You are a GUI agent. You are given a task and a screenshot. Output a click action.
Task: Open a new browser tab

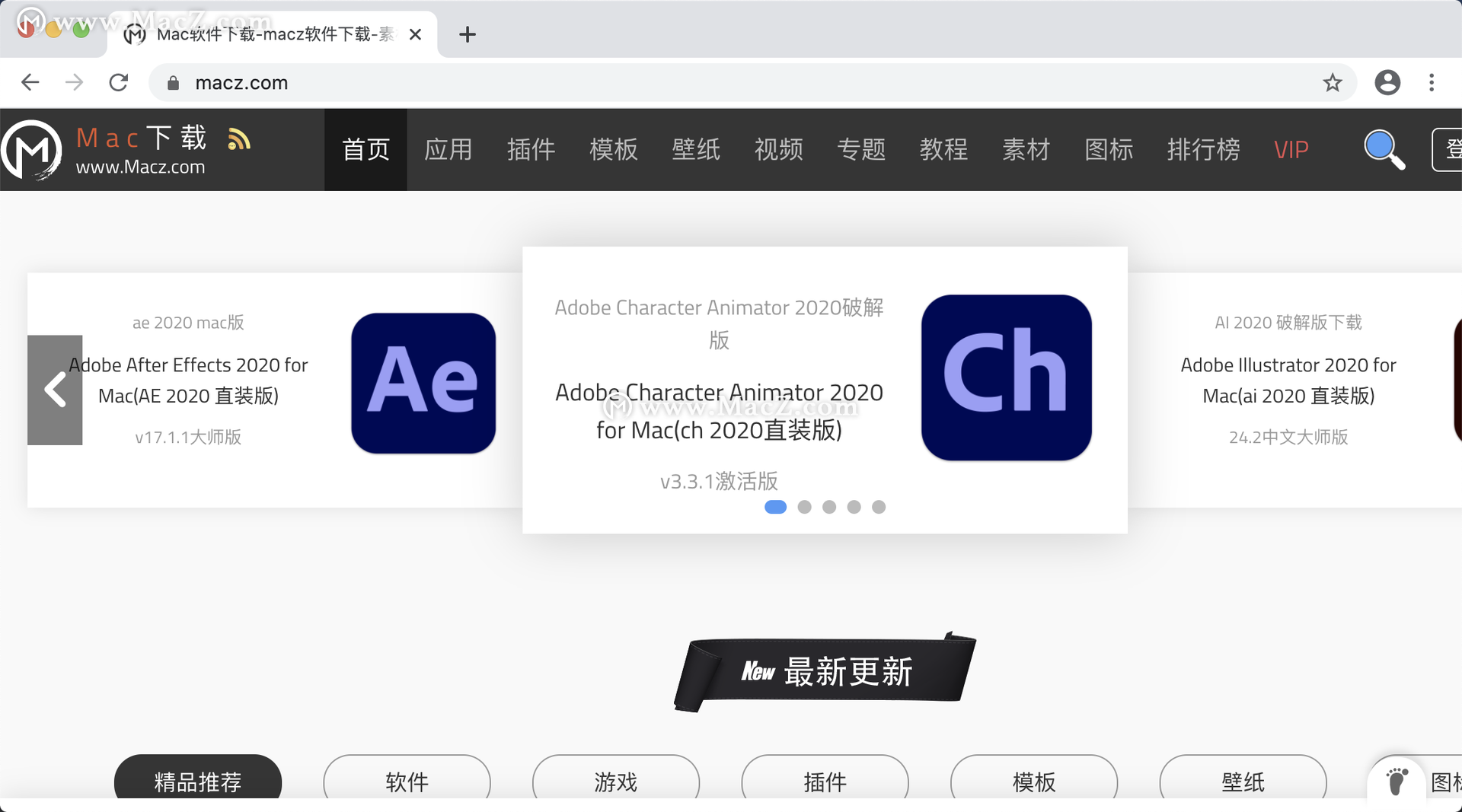tap(468, 34)
